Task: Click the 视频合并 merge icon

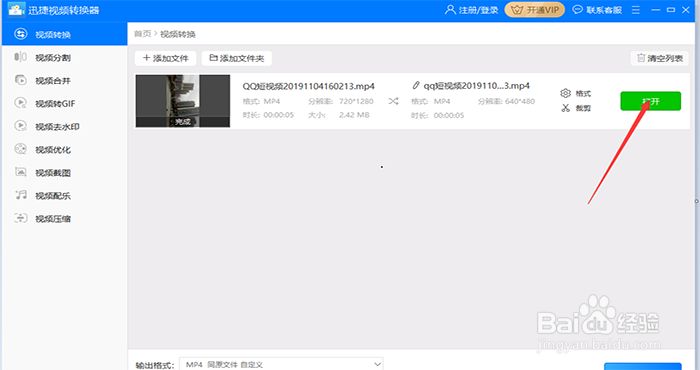Action: click(21, 80)
